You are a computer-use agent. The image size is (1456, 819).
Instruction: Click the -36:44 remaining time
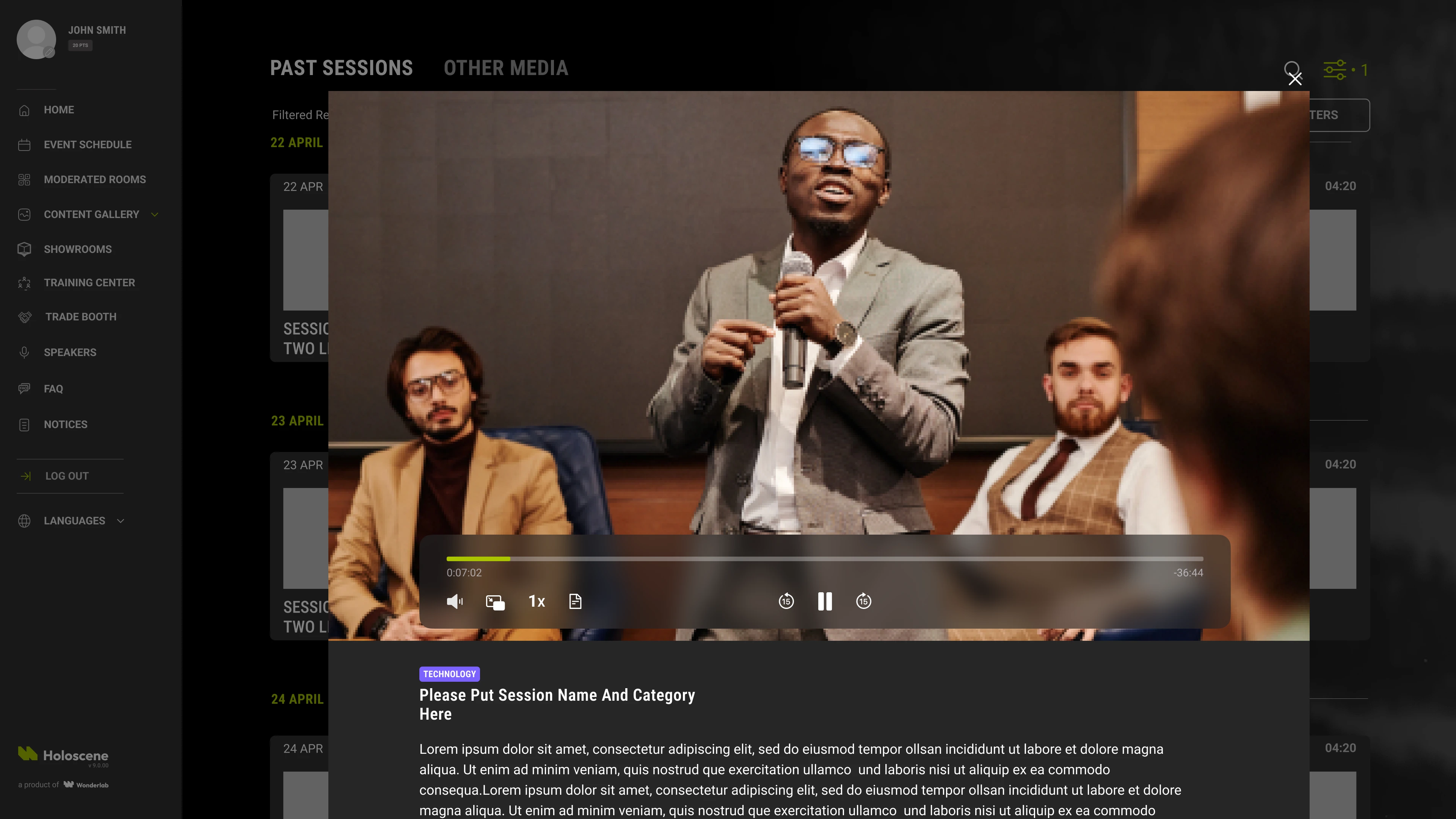point(1188,573)
